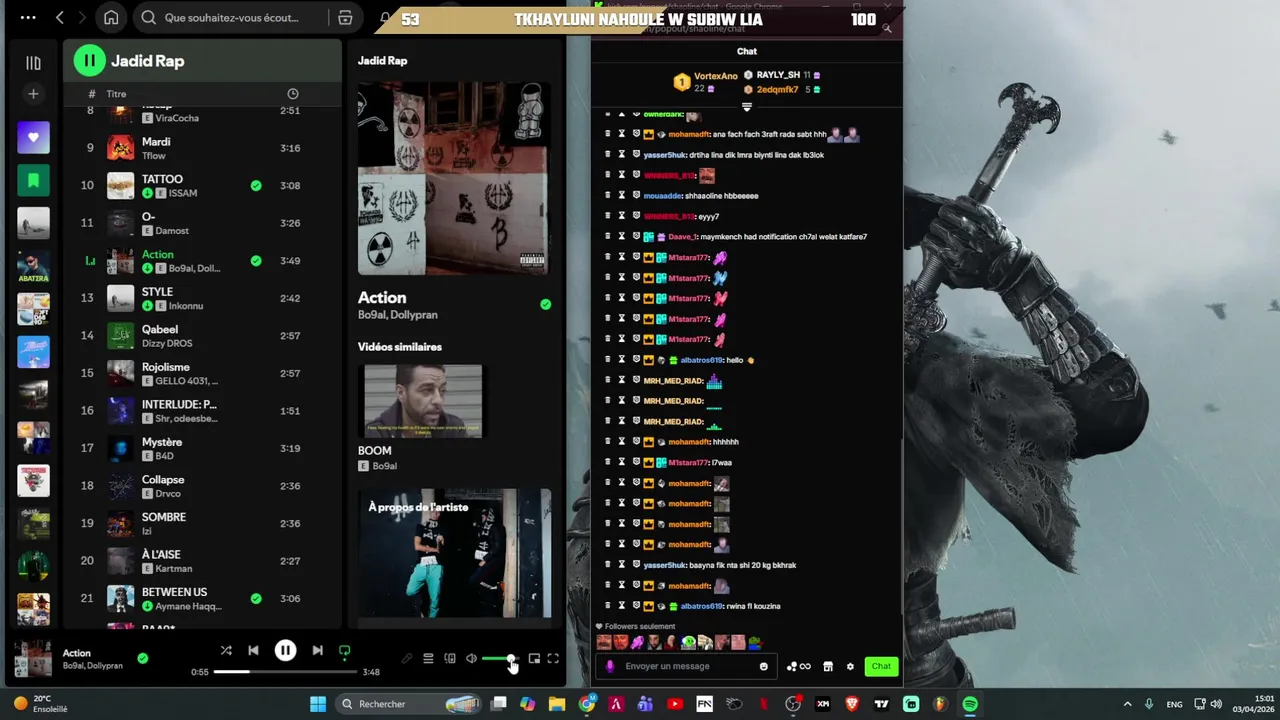
Task: Open the Spotify three-dots menu
Action: (28, 18)
